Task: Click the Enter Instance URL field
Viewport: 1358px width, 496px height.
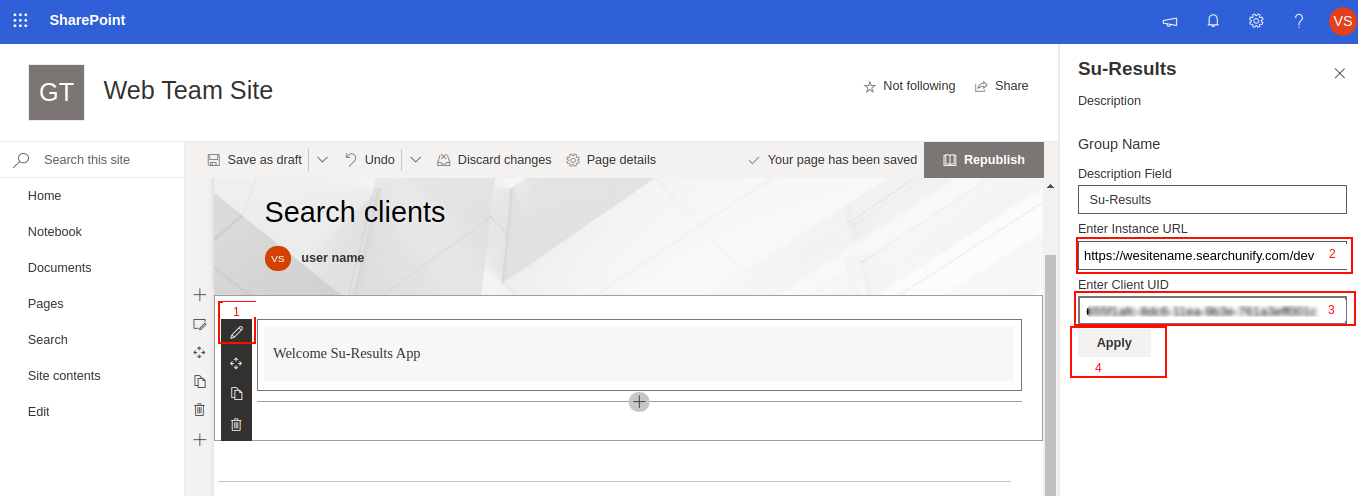Action: click(1200, 255)
